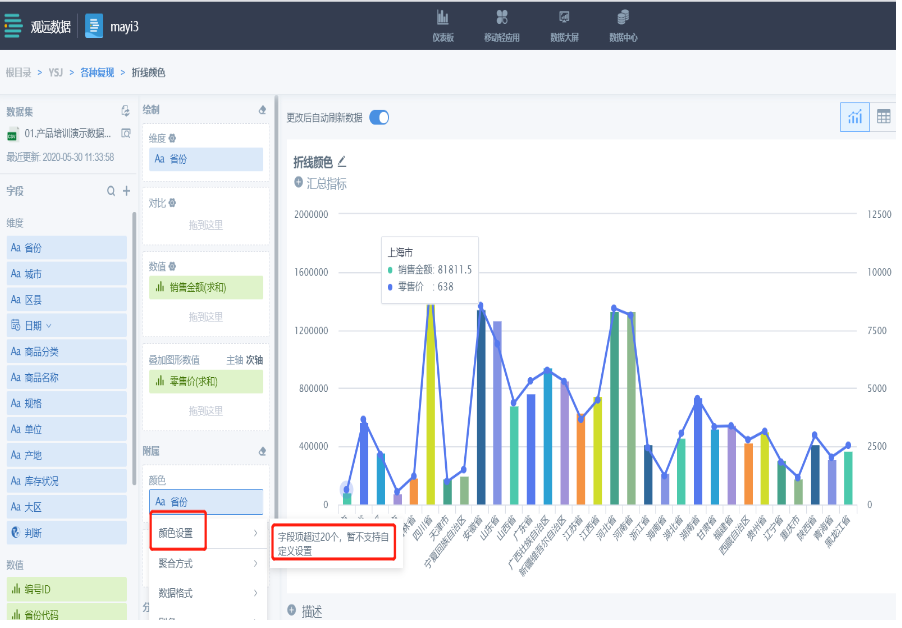Open 数值 settings gear icon

click(x=172, y=266)
